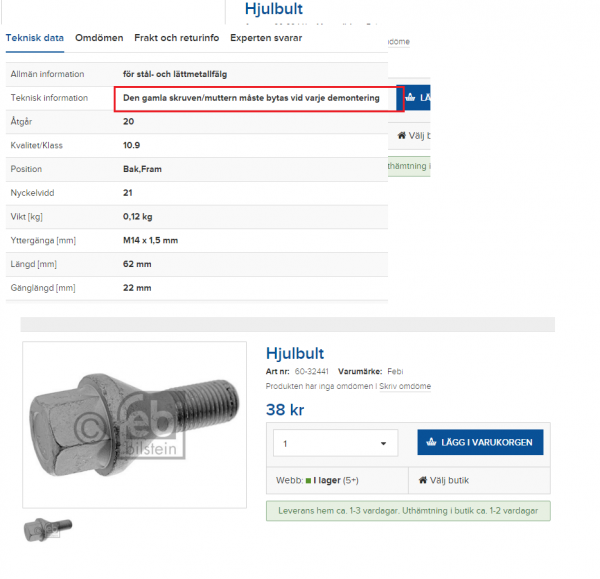Image resolution: width=600 pixels, height=579 pixels.
Task: Click the 38 kr price
Action: coord(285,408)
